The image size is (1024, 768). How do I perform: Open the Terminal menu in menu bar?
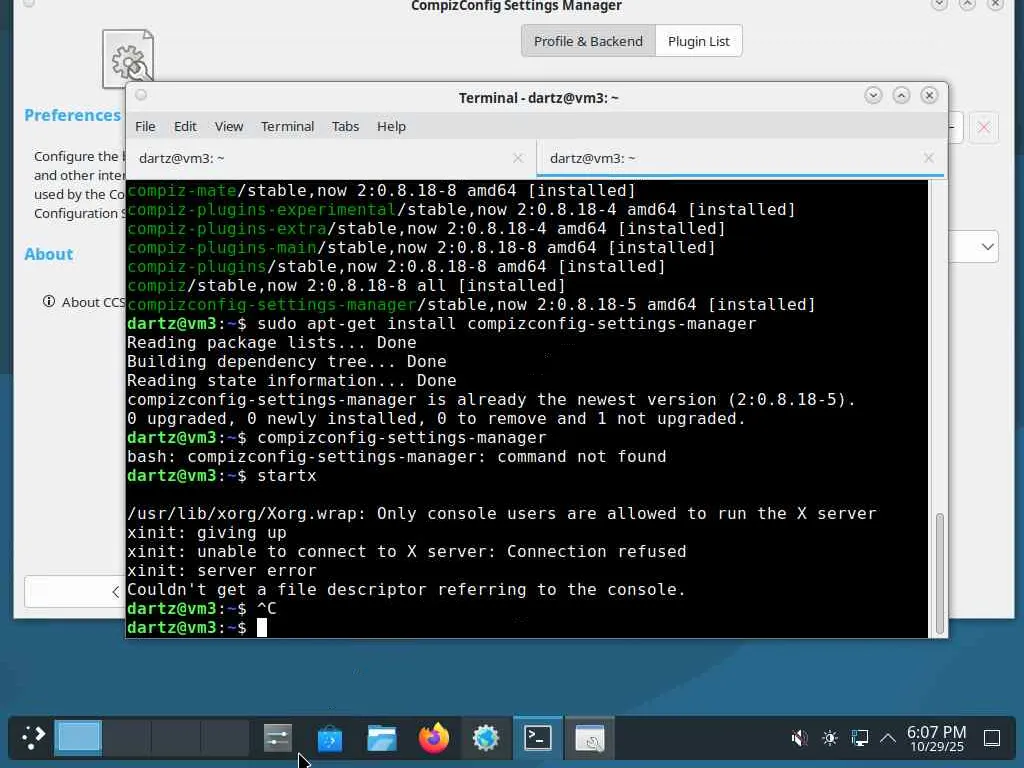[x=287, y=126]
